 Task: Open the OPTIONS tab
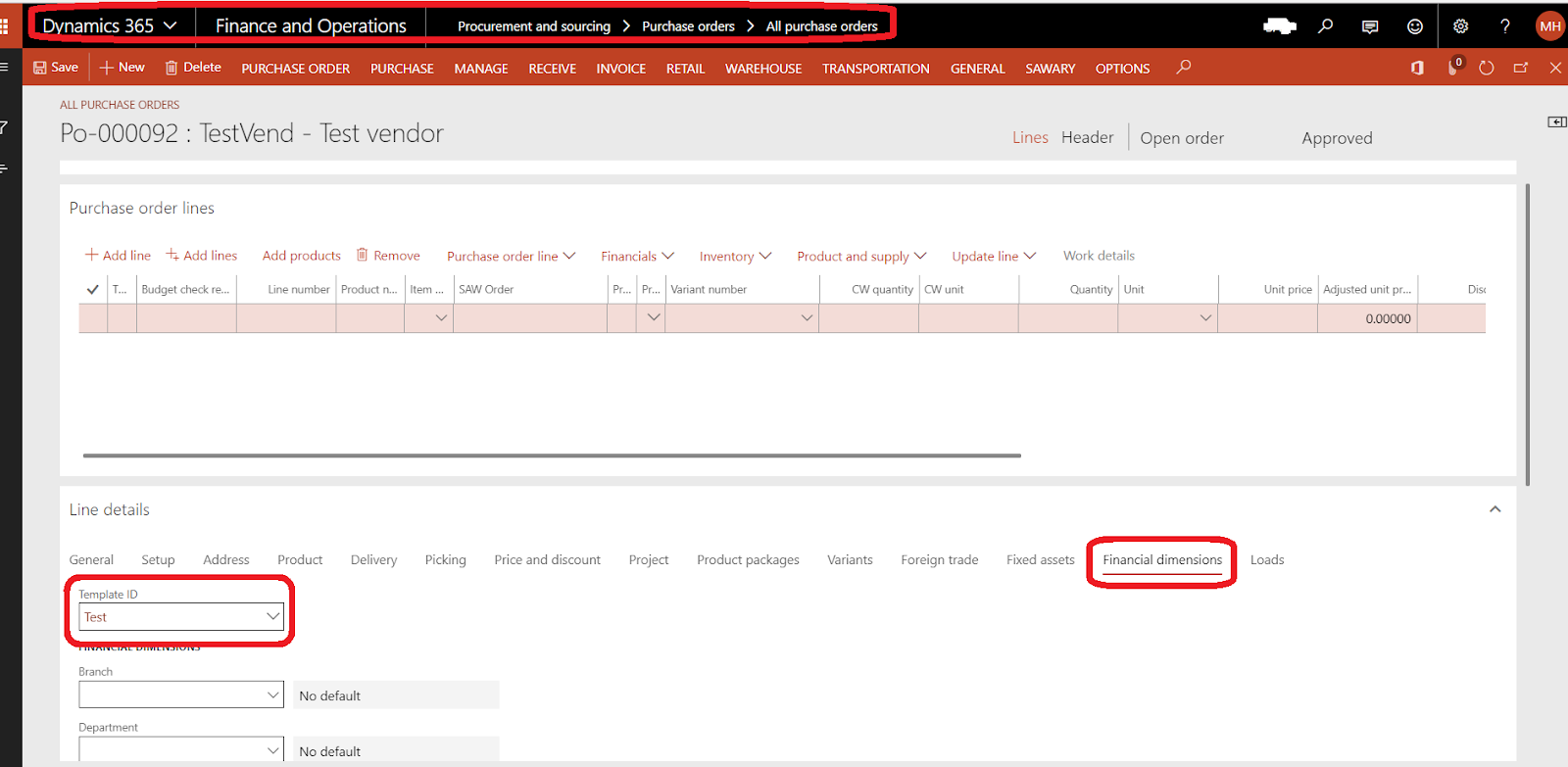(x=1122, y=69)
